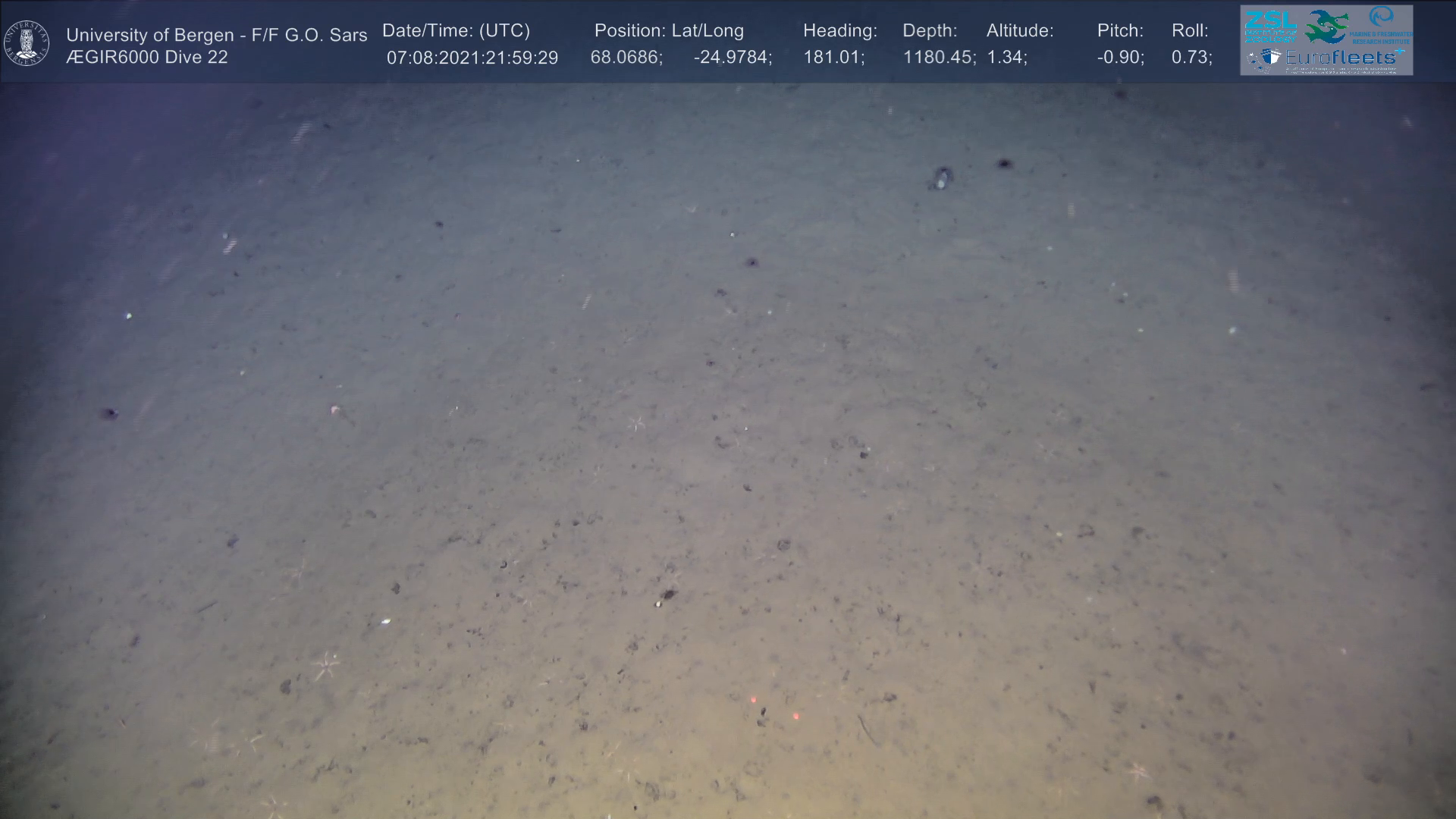Click the Depth reading 1180.45
1456x819 pixels.
(939, 58)
